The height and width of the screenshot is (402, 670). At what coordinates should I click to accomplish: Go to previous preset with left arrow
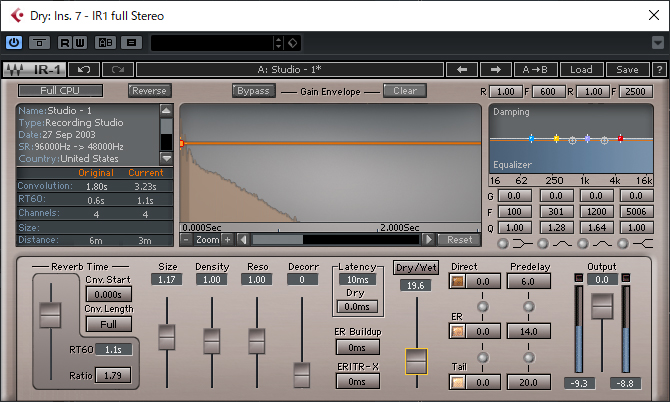462,70
